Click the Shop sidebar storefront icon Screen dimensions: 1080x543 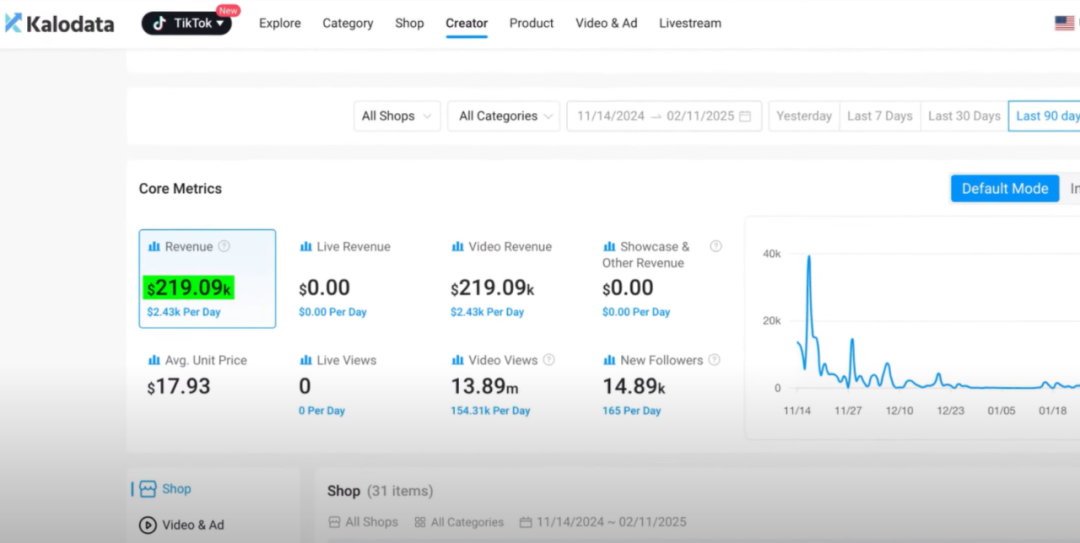point(148,489)
